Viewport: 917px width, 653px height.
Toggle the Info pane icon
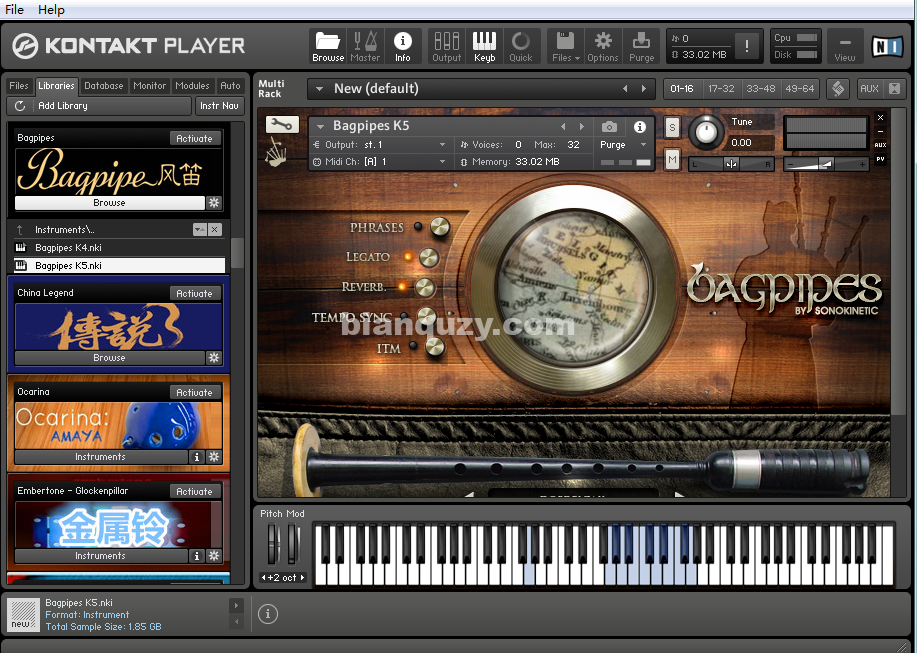pos(402,46)
